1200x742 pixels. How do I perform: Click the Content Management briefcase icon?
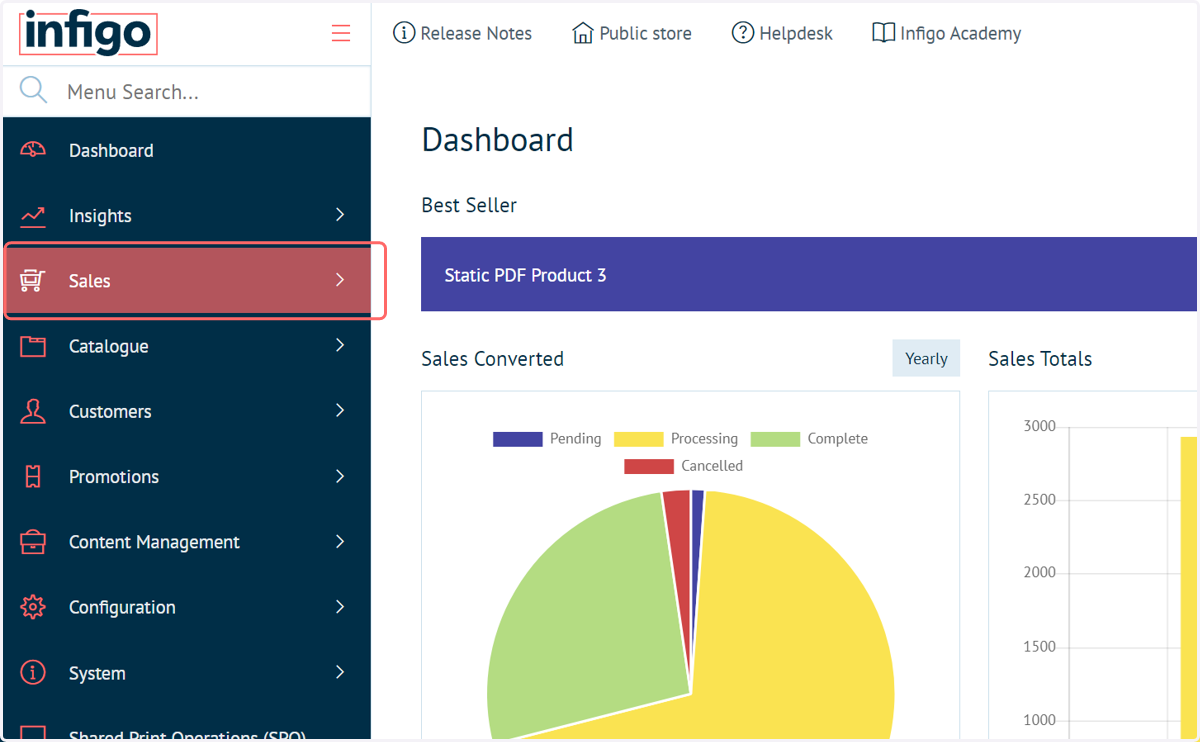[33, 542]
